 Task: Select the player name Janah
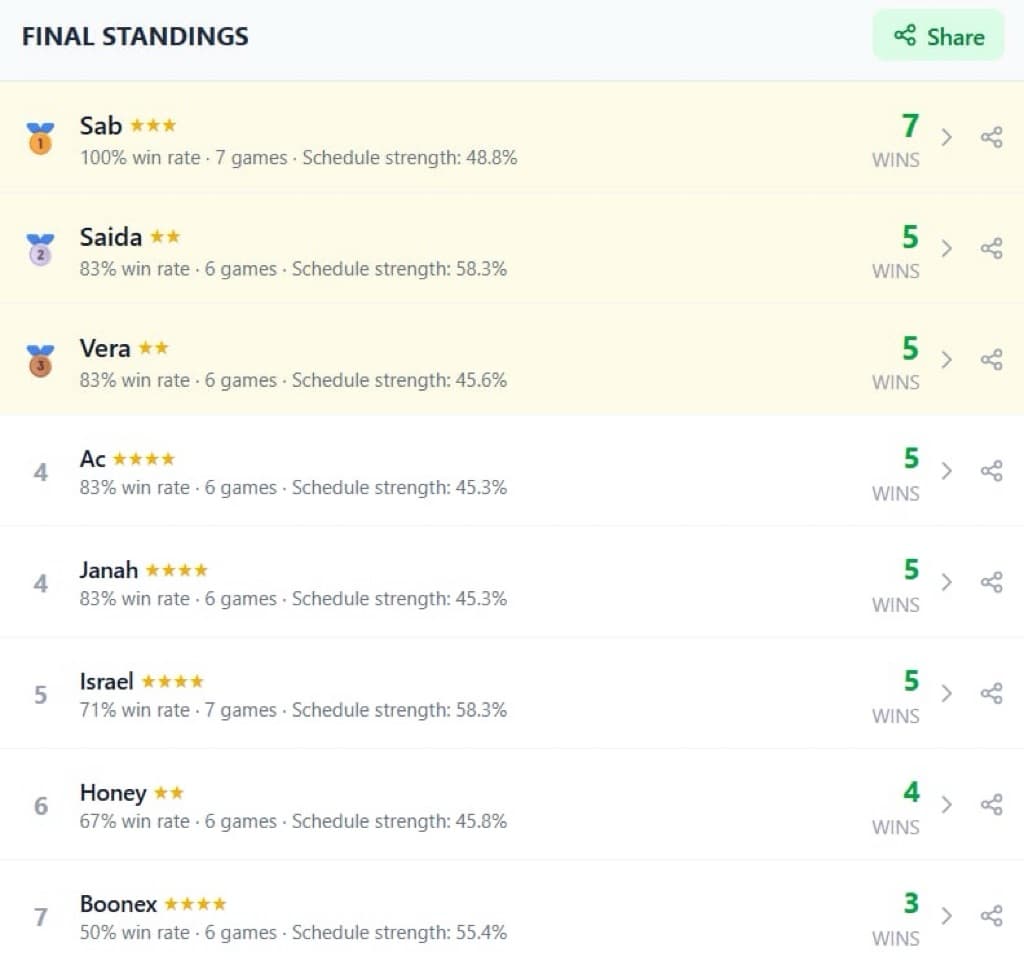(x=108, y=570)
